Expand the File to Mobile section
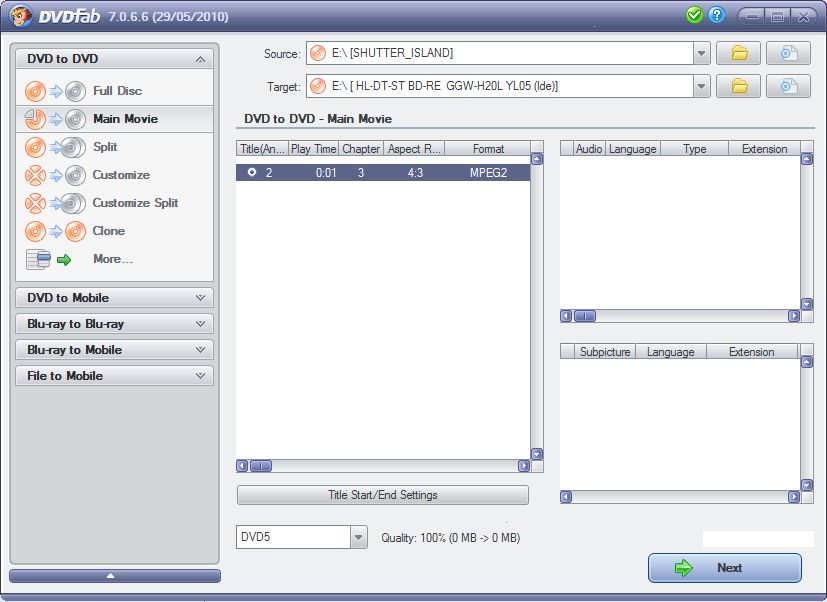This screenshot has width=827, height=602. point(114,376)
